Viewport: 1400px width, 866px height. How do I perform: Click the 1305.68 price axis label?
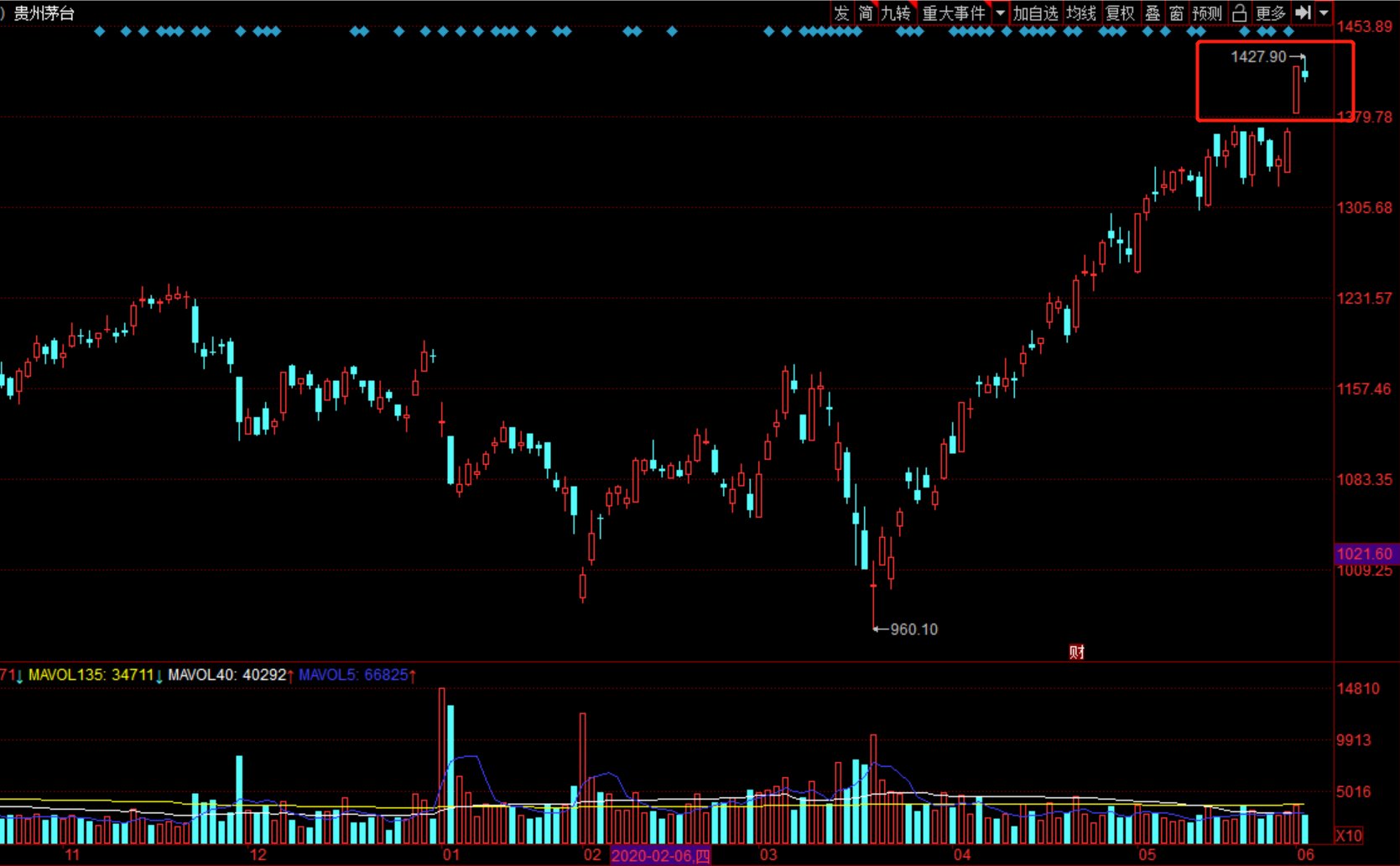tap(1365, 207)
